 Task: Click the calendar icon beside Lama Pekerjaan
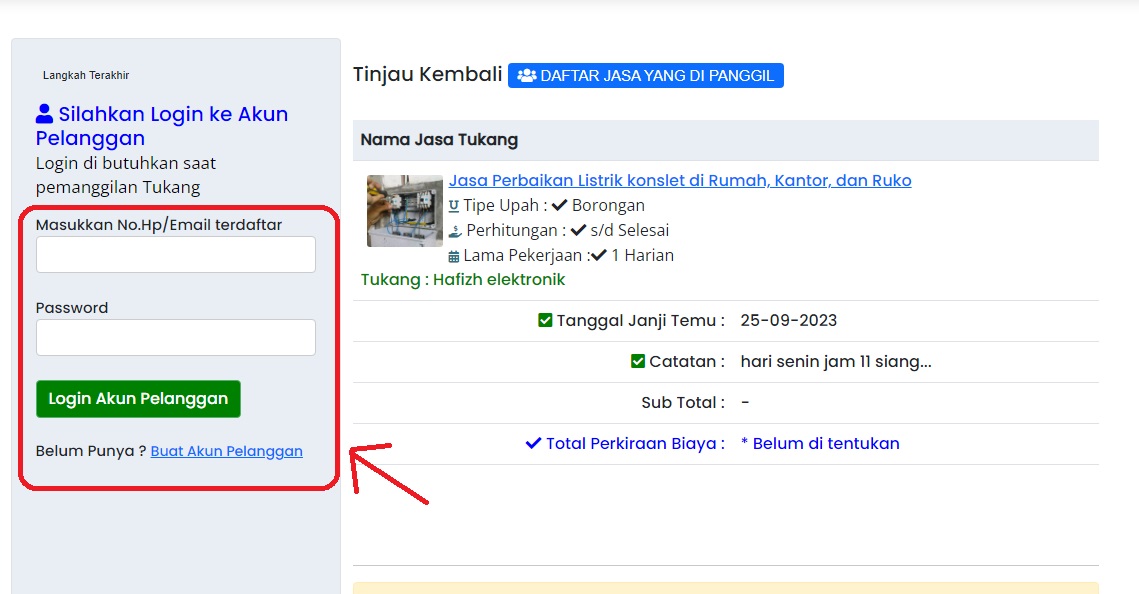454,256
